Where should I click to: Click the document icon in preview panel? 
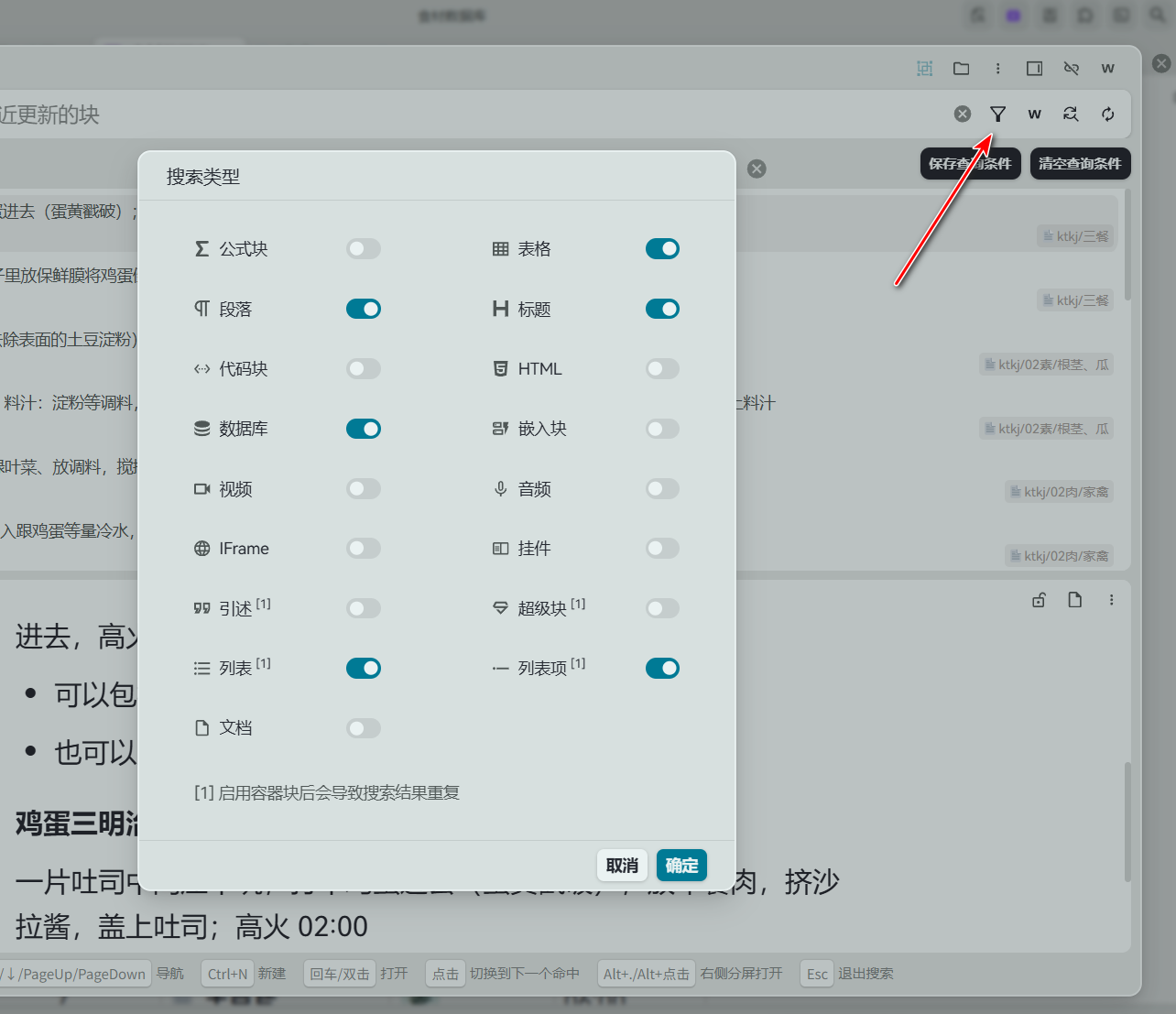pos(1074,600)
